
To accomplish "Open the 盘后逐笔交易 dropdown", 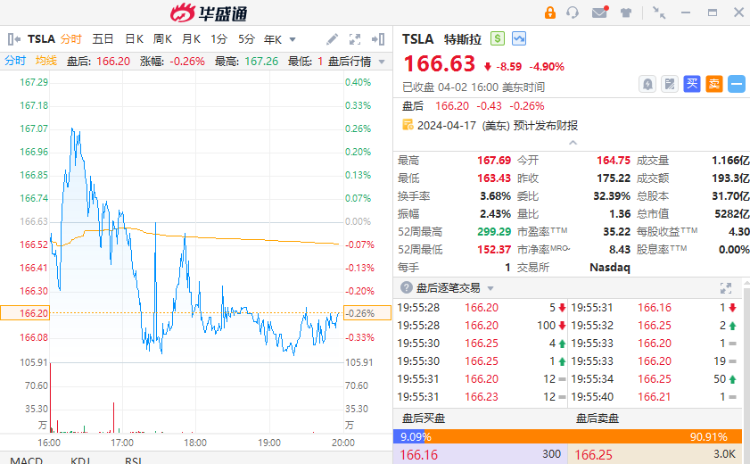I will pyautogui.click(x=490, y=288).
